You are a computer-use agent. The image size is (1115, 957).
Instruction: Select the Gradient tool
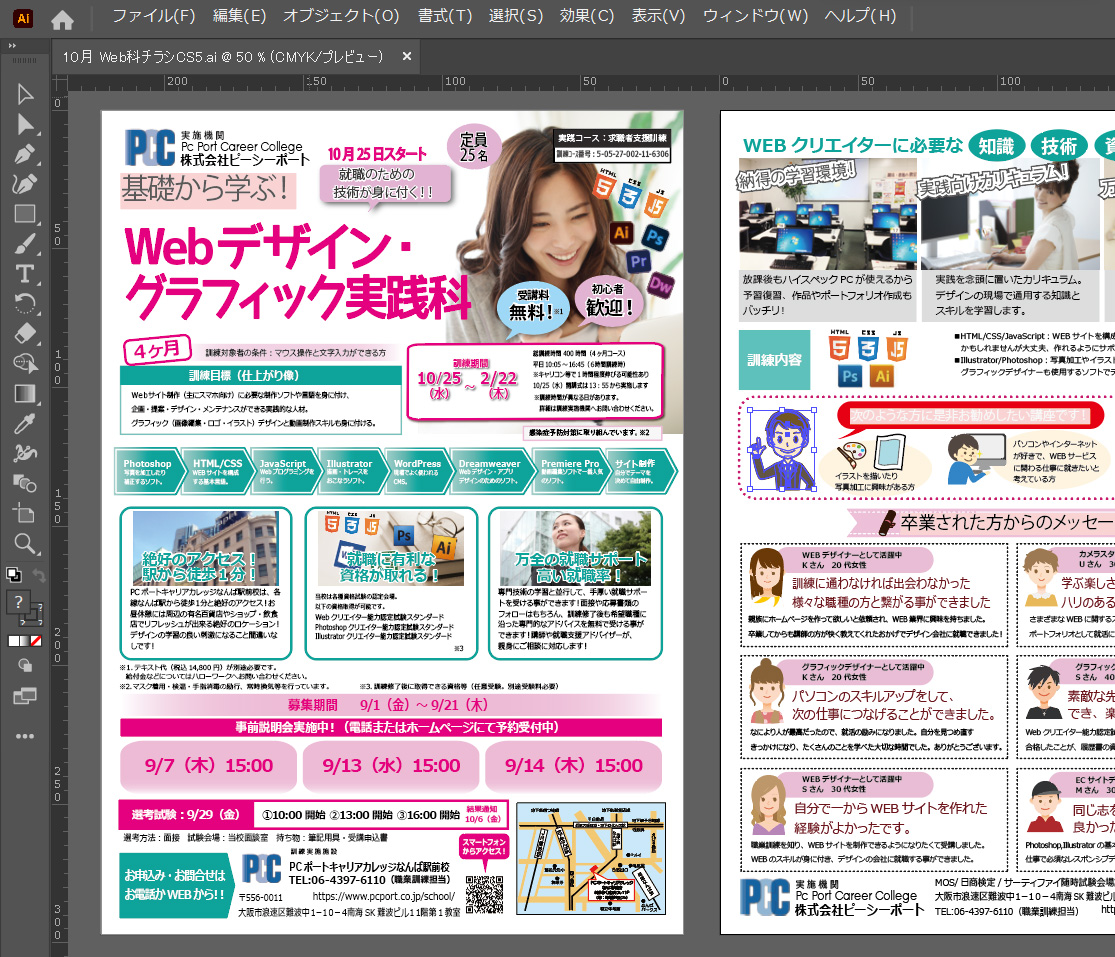click(x=25, y=393)
